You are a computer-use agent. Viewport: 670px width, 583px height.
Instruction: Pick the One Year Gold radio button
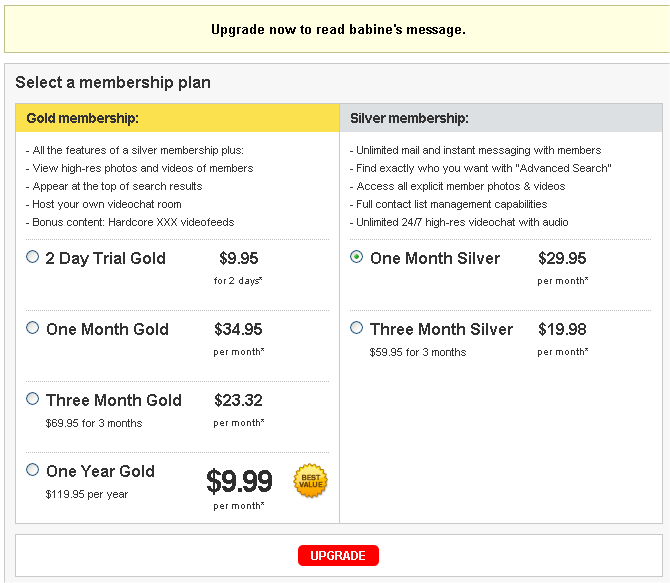click(32, 470)
